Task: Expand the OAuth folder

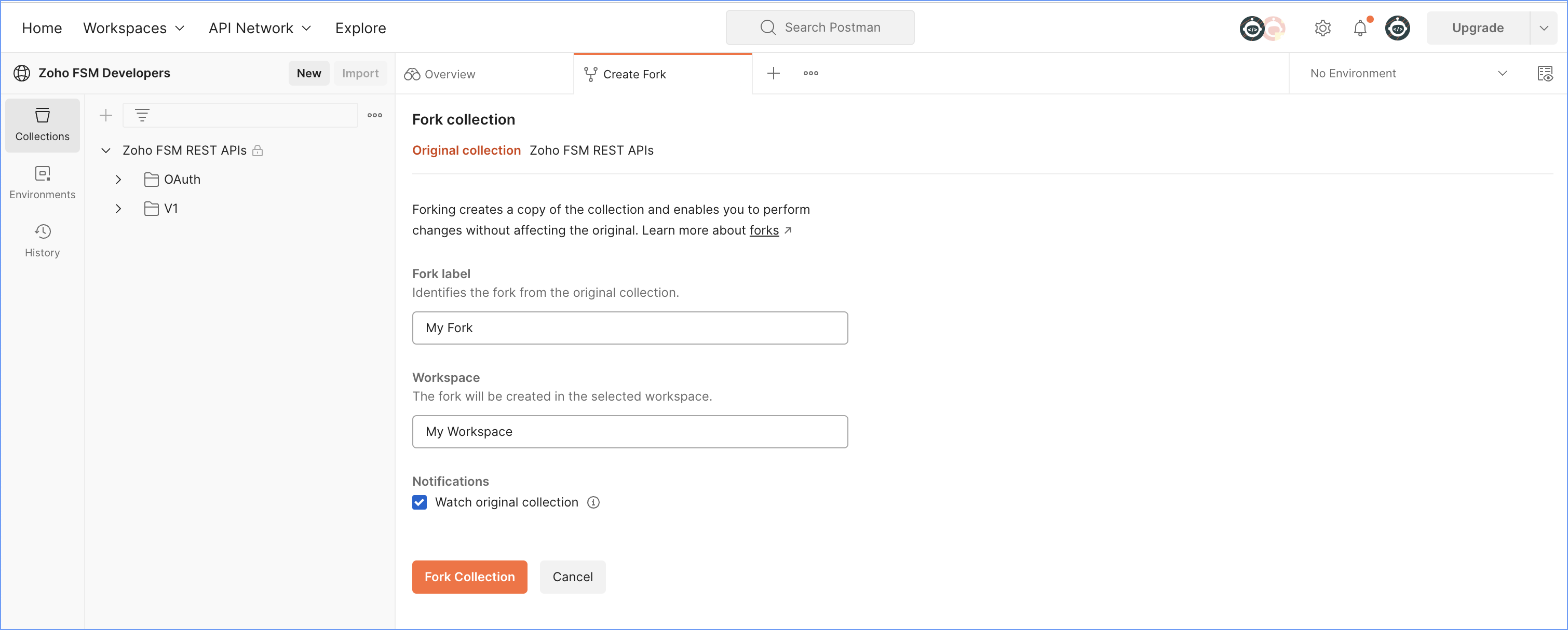Action: click(119, 179)
